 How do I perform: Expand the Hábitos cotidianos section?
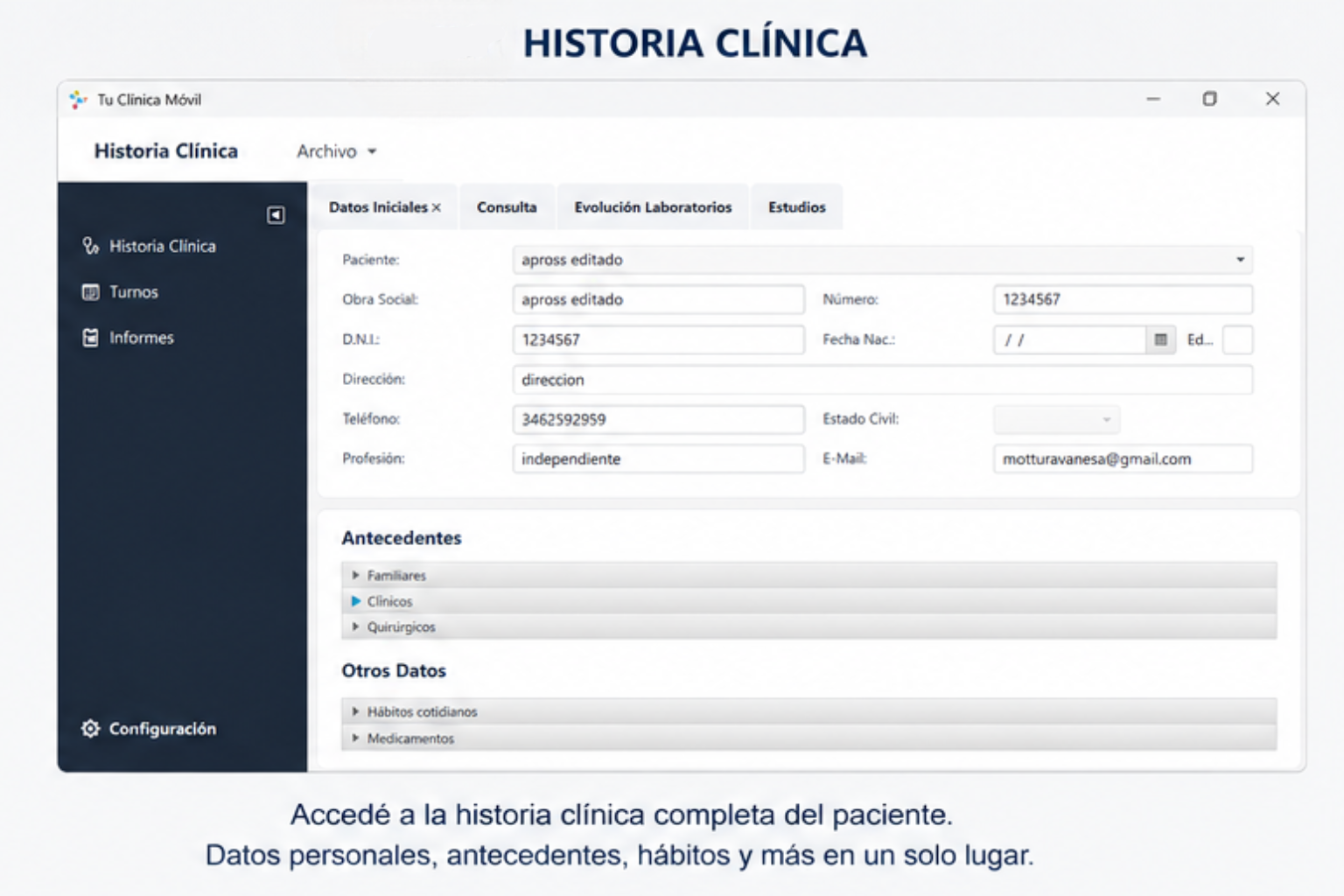coord(808,711)
